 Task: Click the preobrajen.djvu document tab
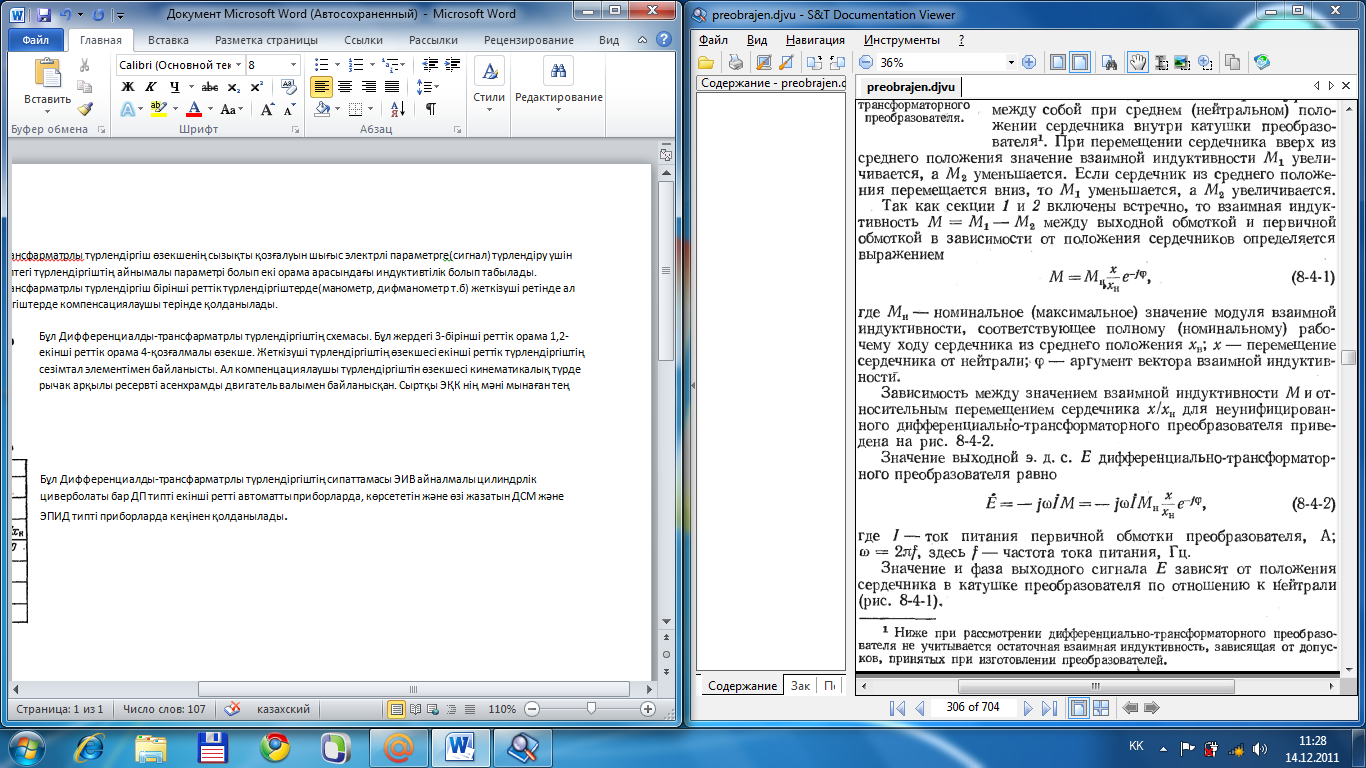point(910,87)
